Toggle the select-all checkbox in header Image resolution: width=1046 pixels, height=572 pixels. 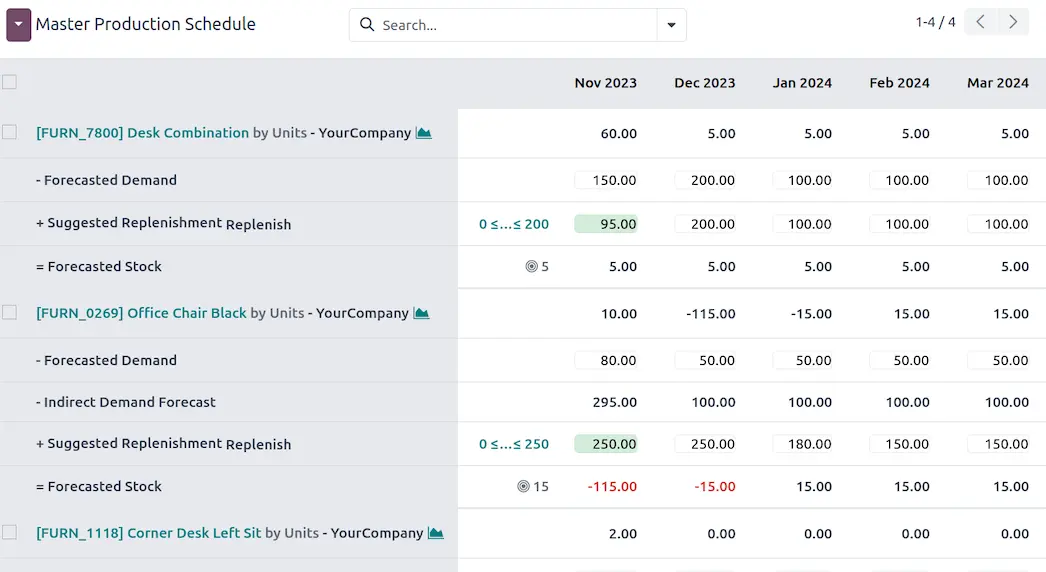pyautogui.click(x=9, y=82)
